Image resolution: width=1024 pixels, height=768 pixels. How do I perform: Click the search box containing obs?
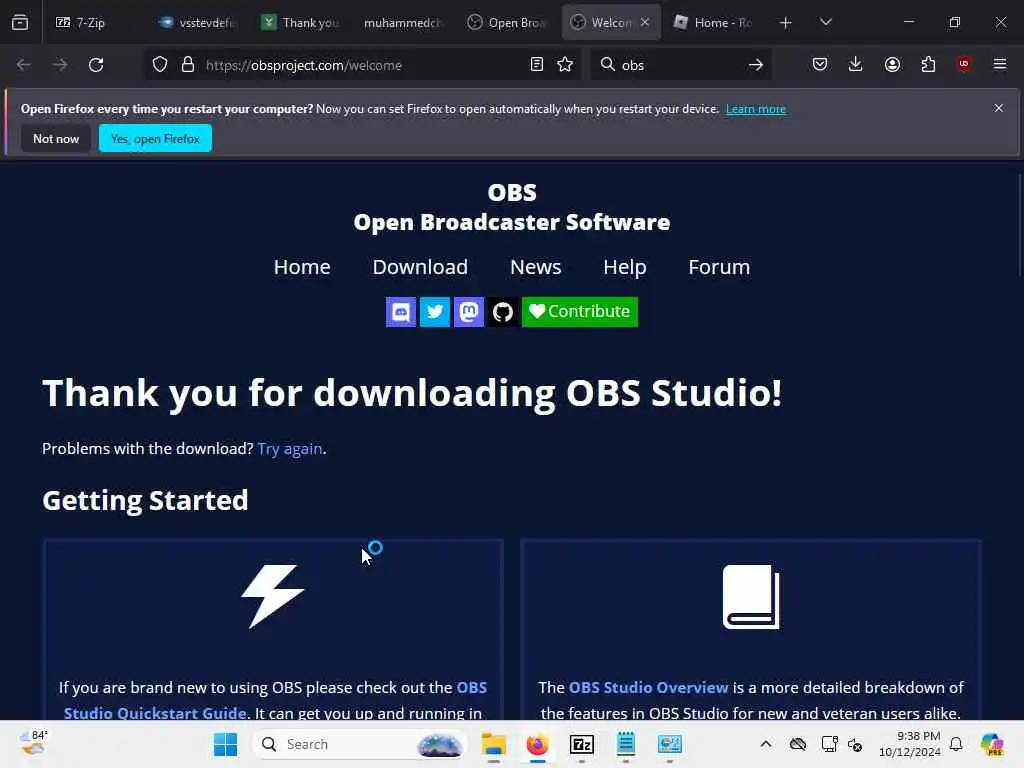(679, 65)
